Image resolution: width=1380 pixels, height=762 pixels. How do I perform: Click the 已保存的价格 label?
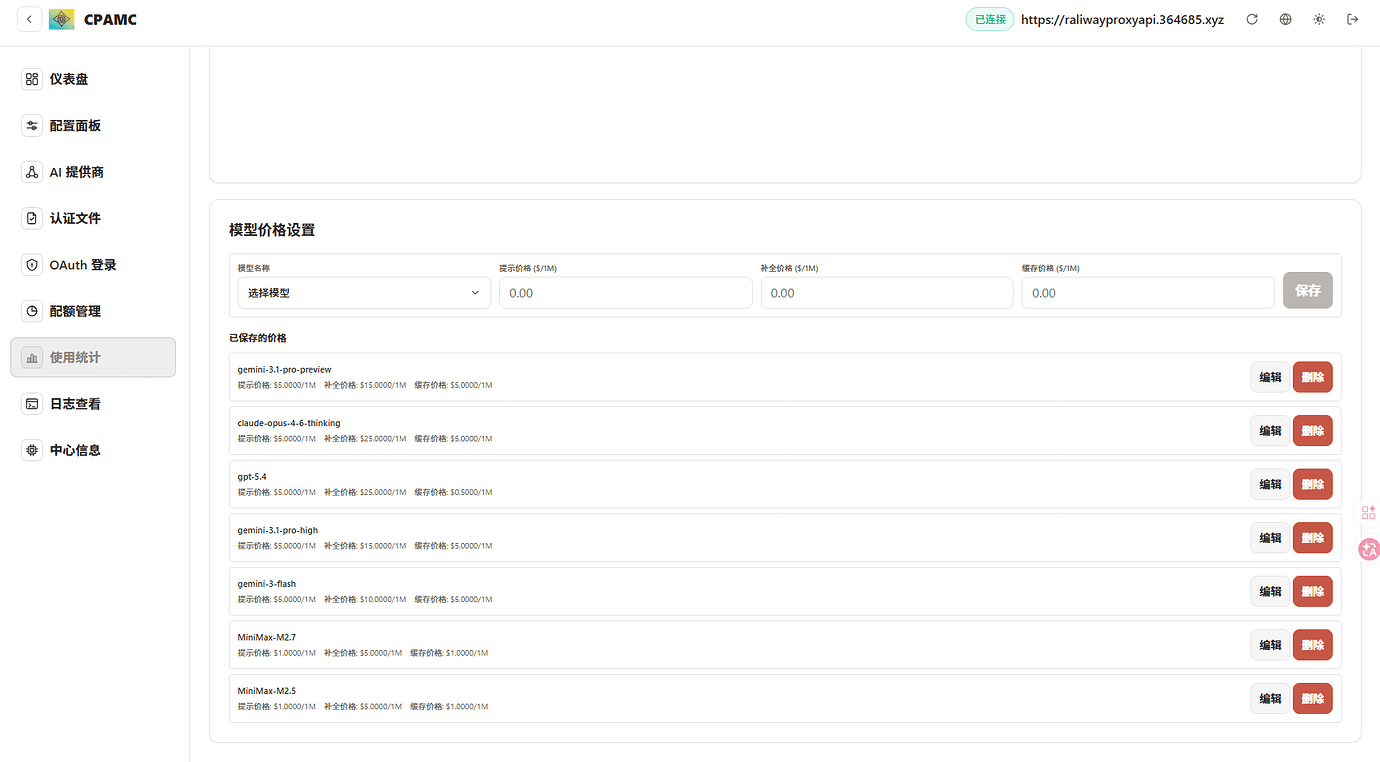258,338
